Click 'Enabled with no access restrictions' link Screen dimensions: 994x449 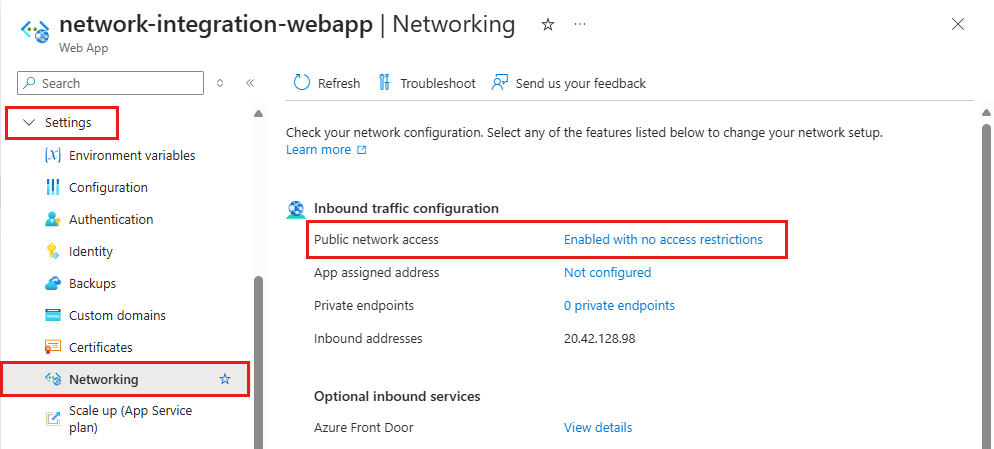tap(663, 240)
